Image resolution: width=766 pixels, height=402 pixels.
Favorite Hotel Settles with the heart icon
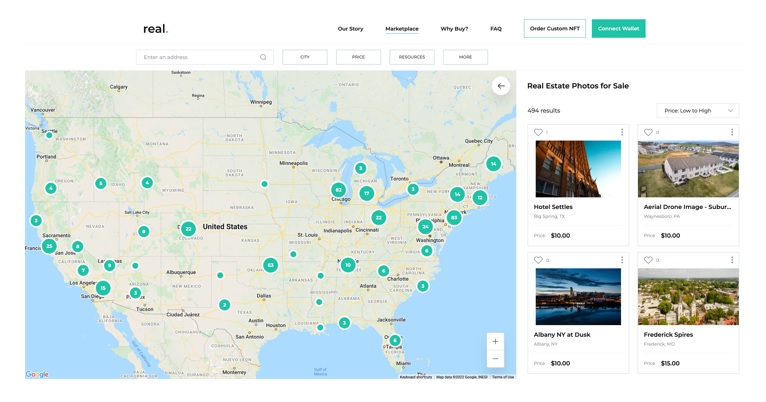tap(538, 132)
